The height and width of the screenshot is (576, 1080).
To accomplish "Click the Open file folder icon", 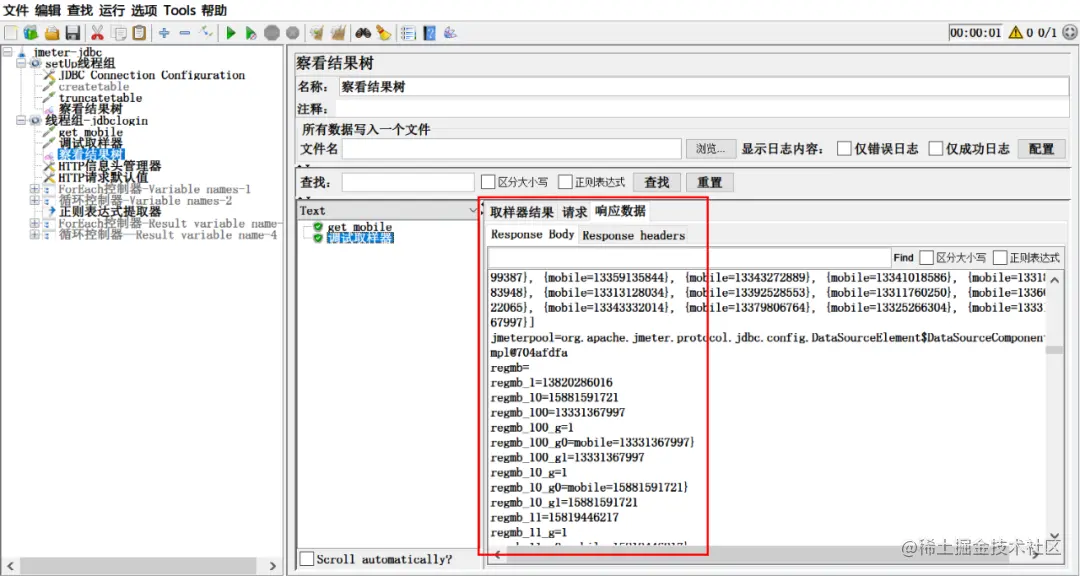I will pyautogui.click(x=52, y=32).
